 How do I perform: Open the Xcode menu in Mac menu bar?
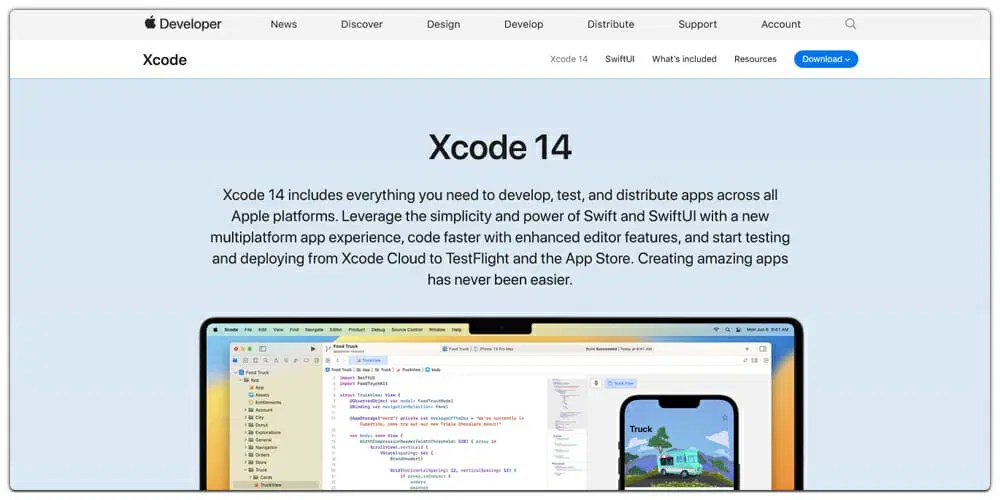(x=231, y=330)
